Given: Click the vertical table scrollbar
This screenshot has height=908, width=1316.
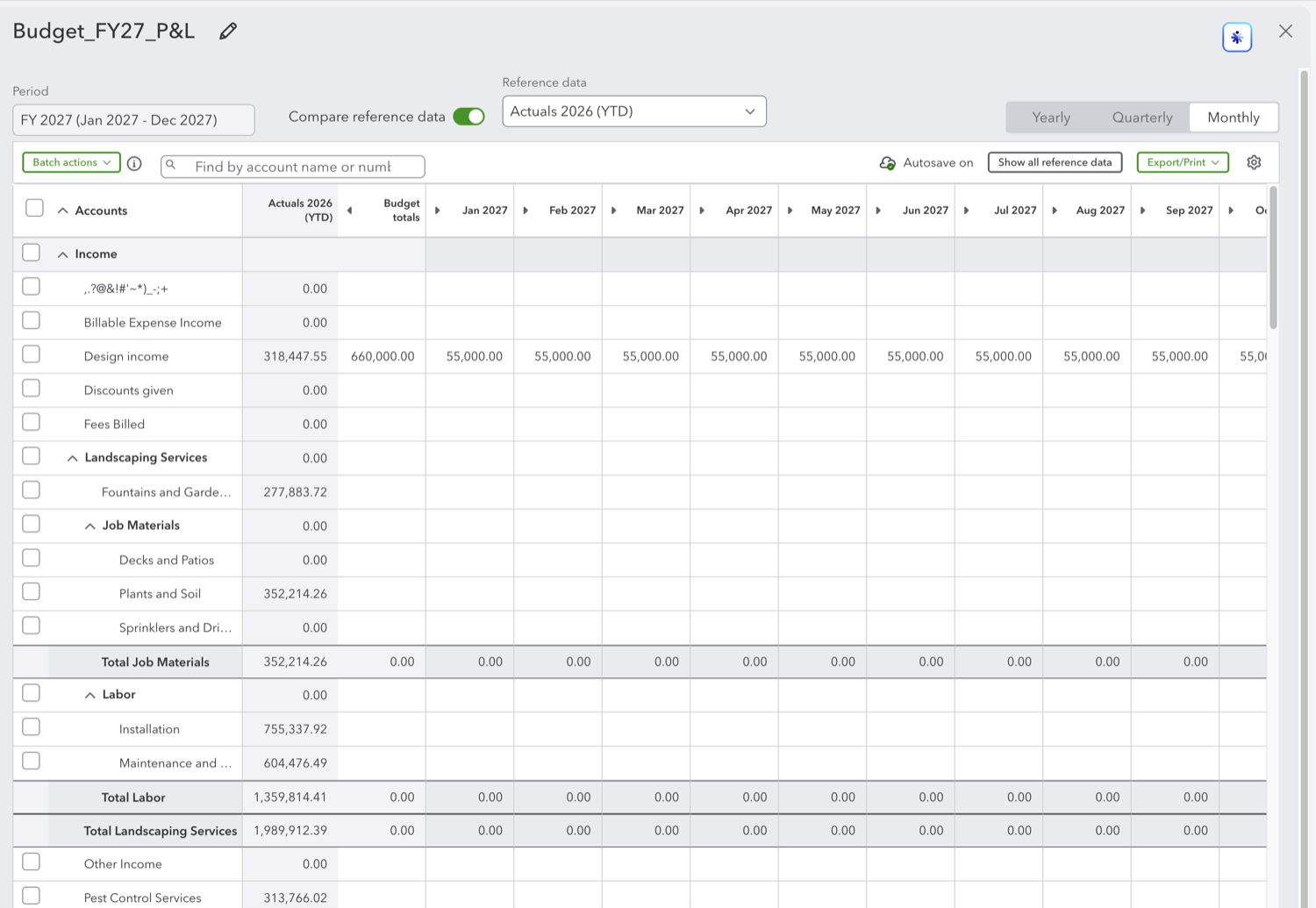Looking at the screenshot, I should coord(1273,259).
